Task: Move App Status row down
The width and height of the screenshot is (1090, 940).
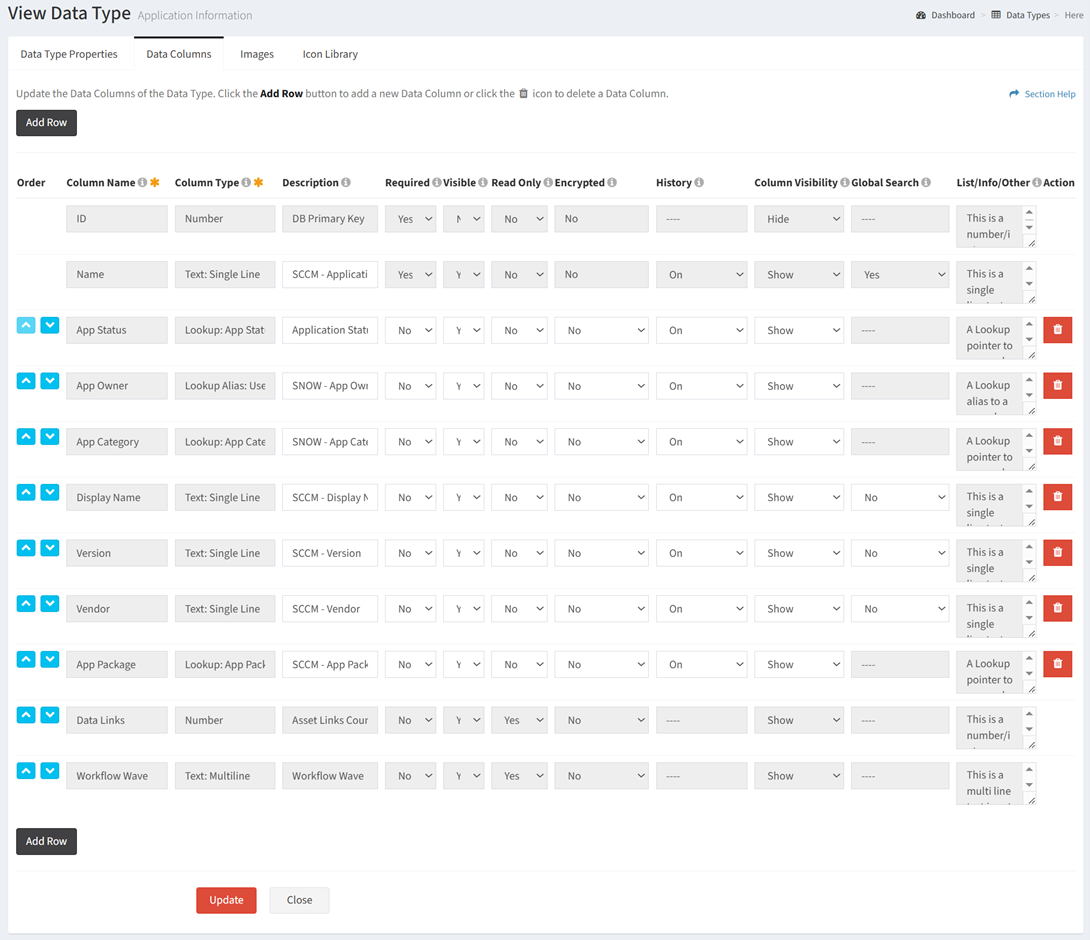Action: [49, 325]
